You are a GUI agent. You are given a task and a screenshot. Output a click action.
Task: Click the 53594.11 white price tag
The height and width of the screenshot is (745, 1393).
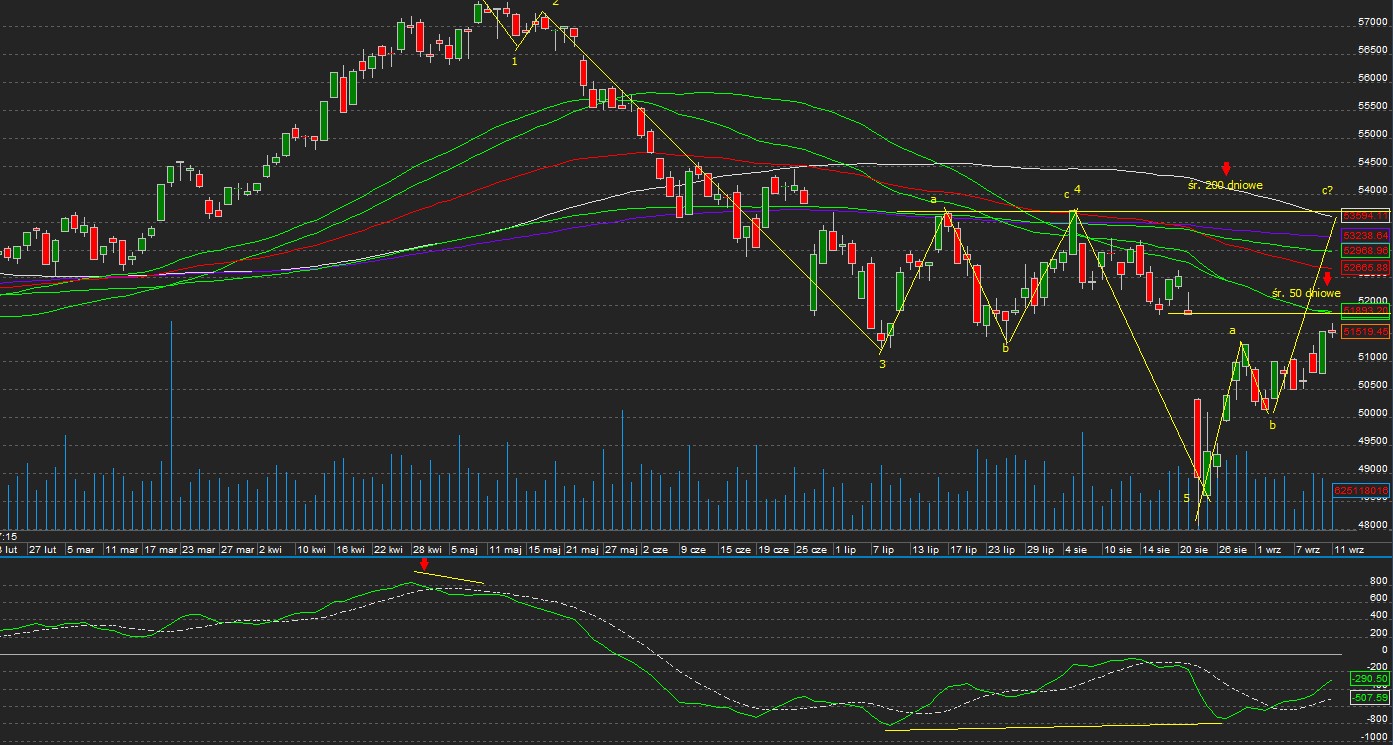point(1366,215)
